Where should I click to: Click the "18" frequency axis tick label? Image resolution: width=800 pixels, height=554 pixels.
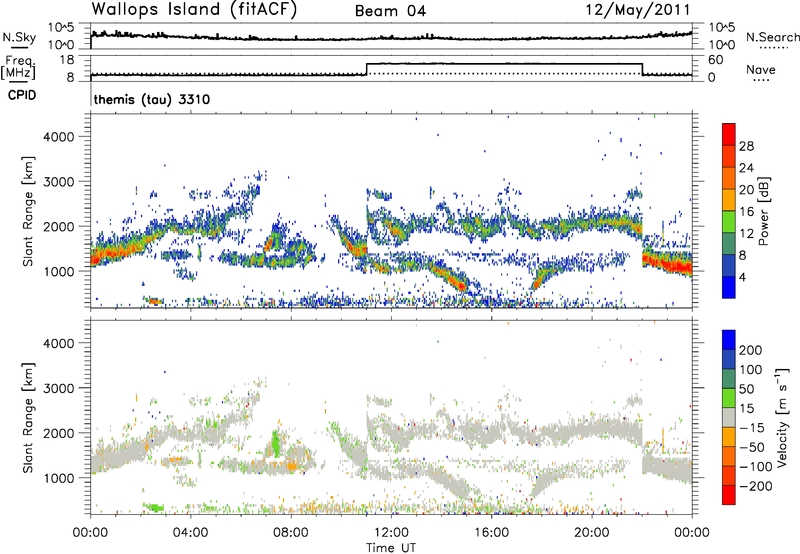coord(66,60)
